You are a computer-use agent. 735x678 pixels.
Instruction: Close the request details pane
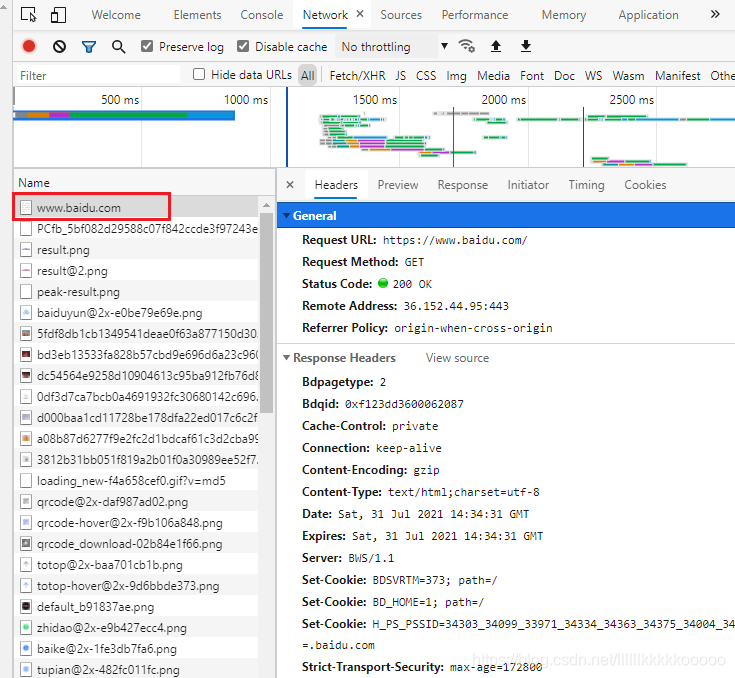290,185
